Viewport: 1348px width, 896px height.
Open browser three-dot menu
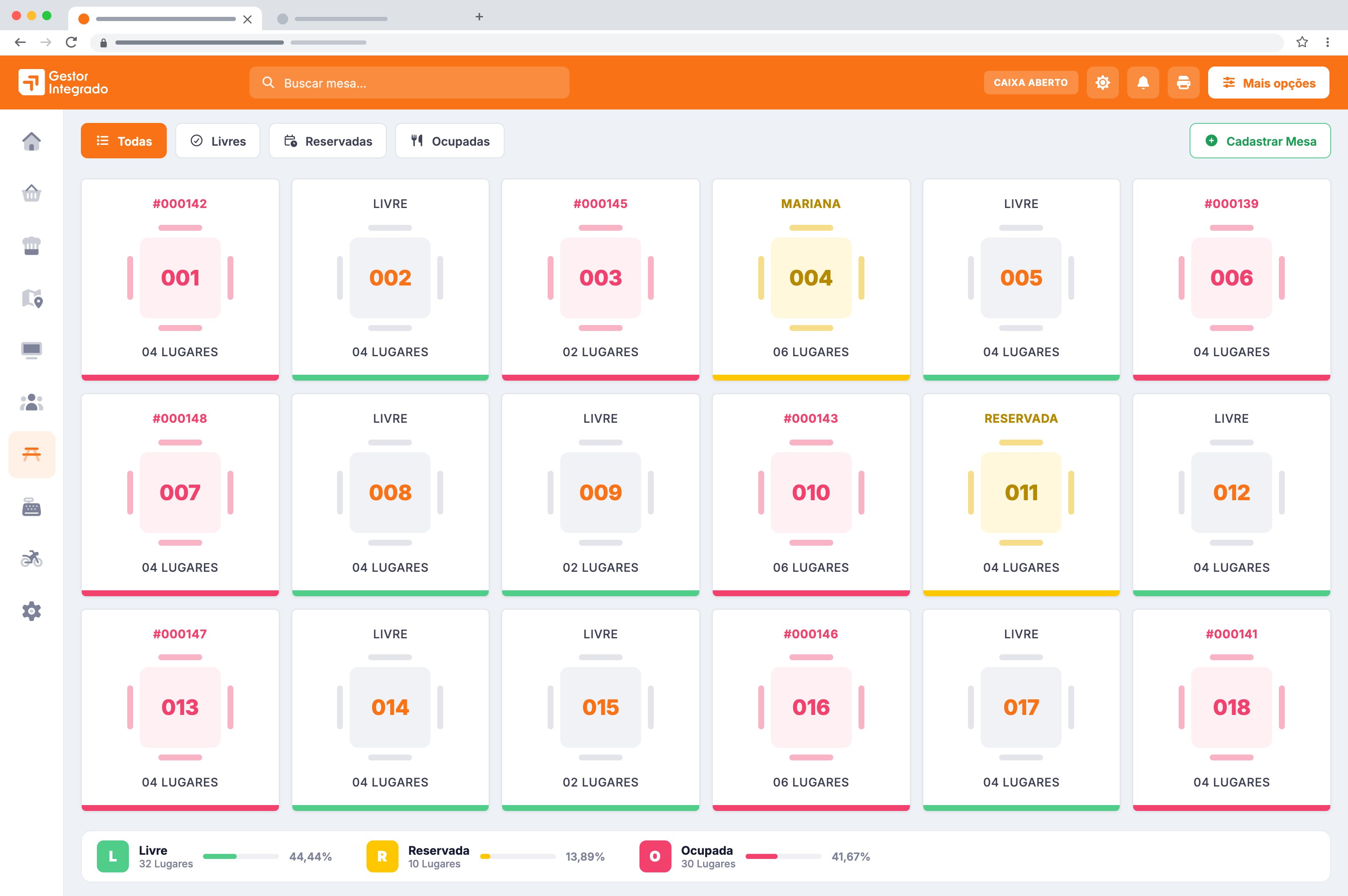click(1327, 42)
